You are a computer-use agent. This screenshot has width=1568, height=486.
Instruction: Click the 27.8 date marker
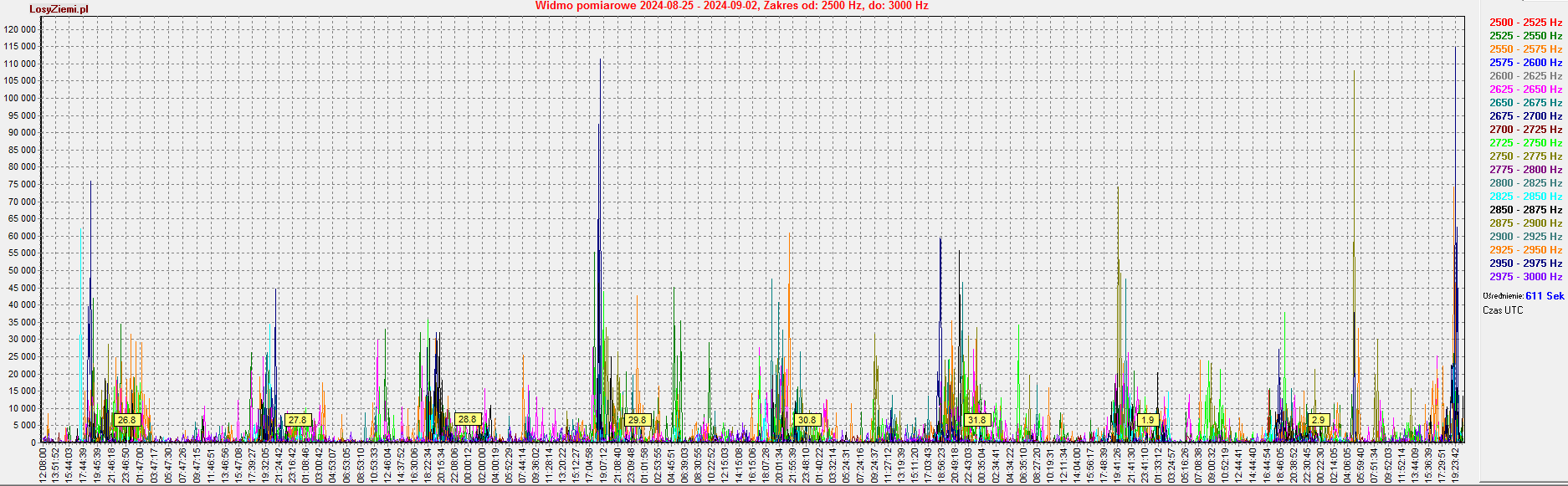[297, 420]
